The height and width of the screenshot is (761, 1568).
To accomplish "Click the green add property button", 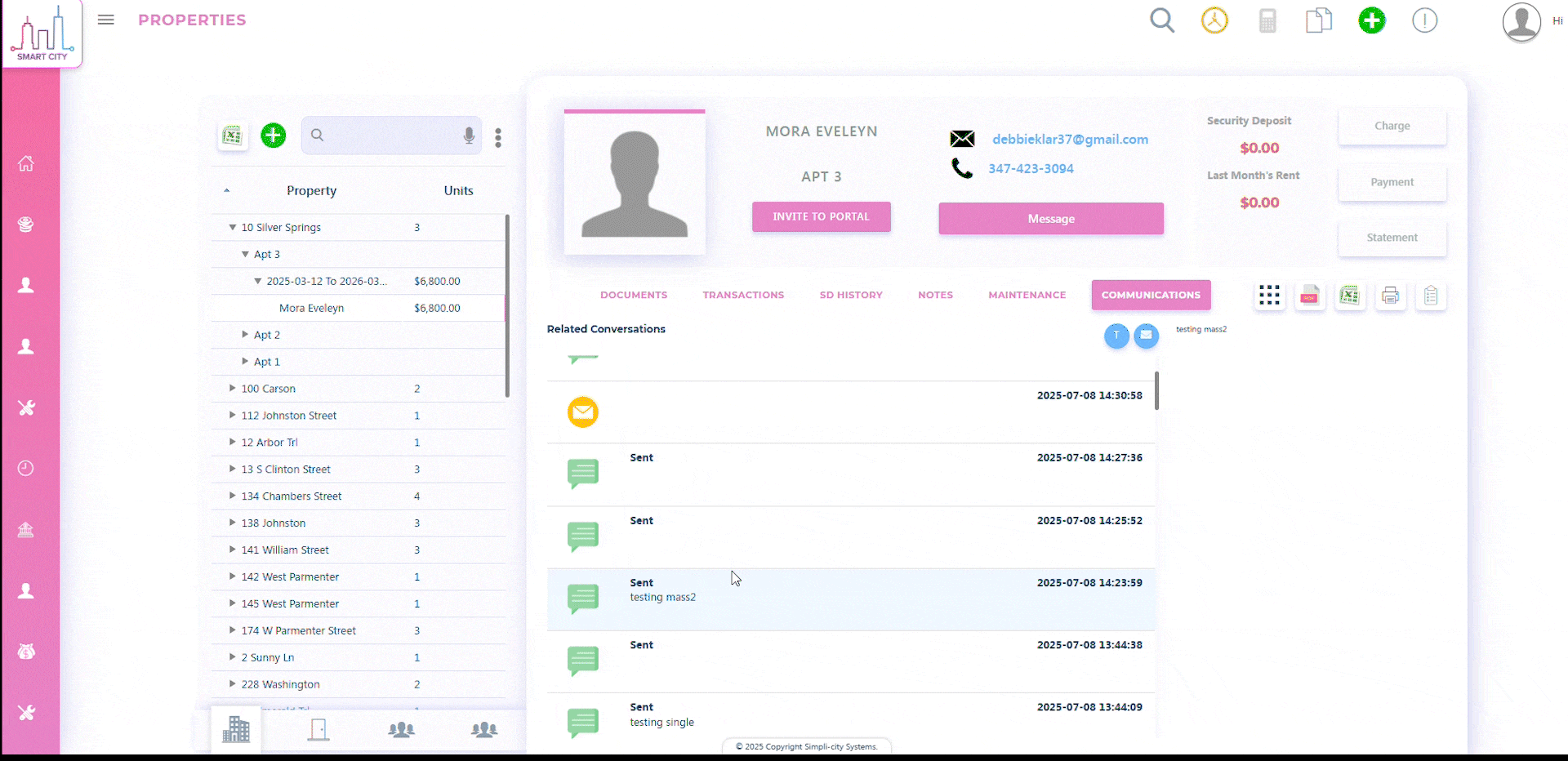I will (x=273, y=136).
